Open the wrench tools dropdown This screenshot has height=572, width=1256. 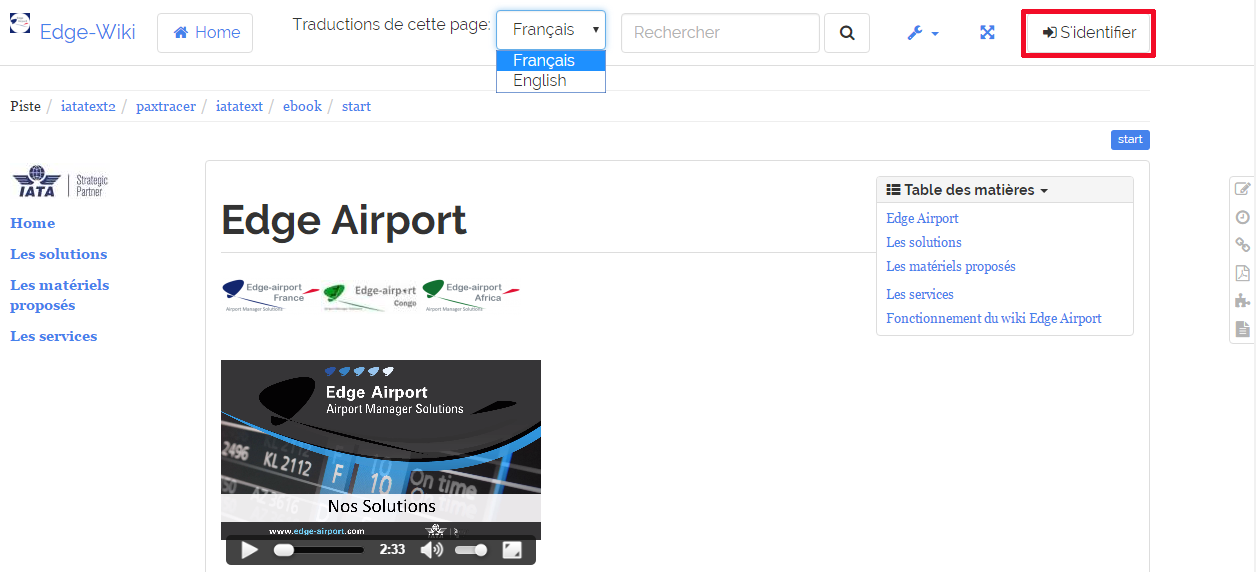(922, 33)
